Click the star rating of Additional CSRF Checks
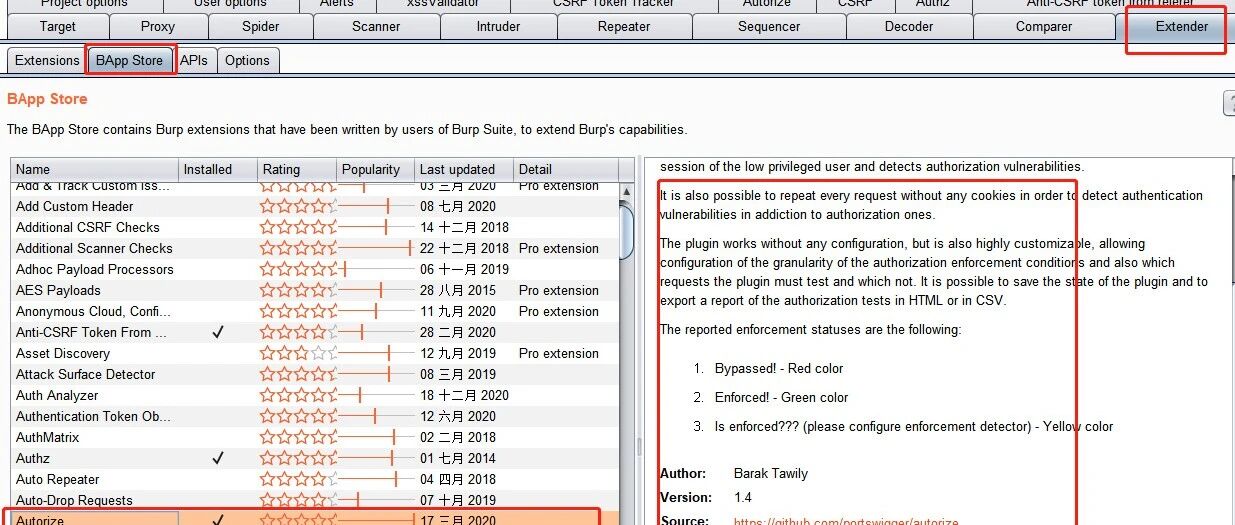Image resolution: width=1235 pixels, height=525 pixels. click(x=299, y=227)
